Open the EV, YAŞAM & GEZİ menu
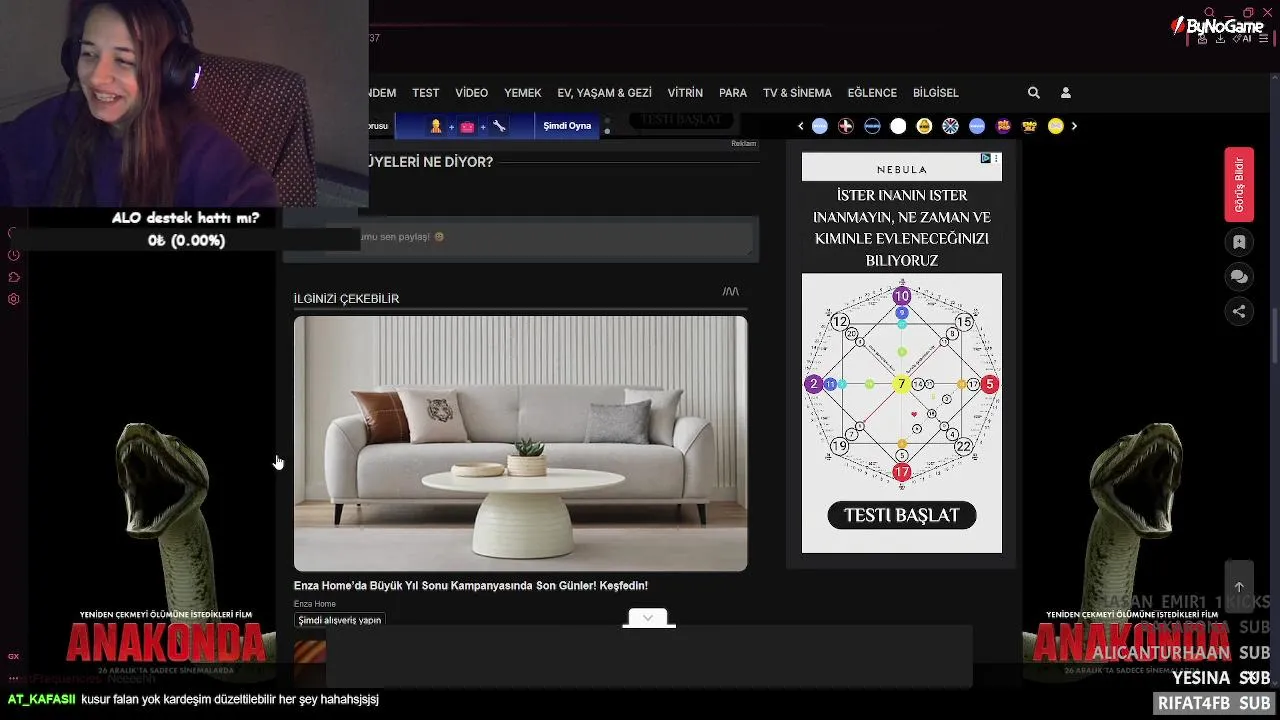The height and width of the screenshot is (720, 1280). pos(605,93)
